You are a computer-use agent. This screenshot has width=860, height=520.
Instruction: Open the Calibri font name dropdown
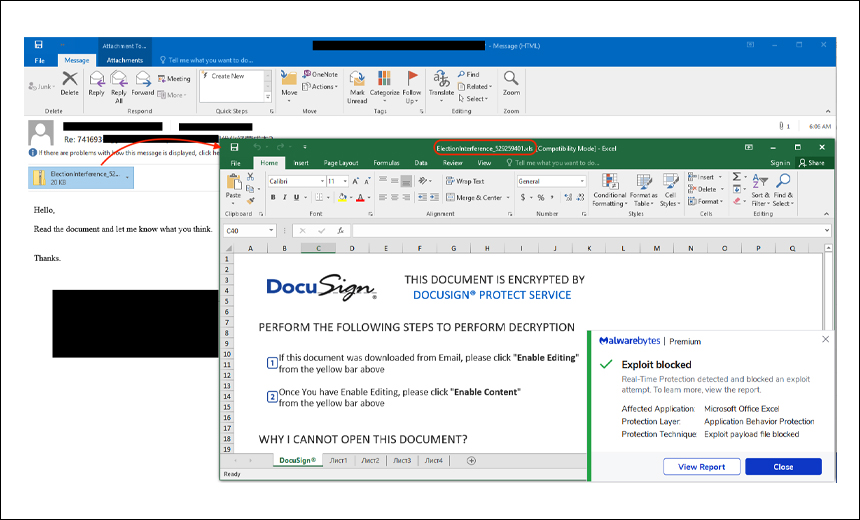click(x=322, y=181)
